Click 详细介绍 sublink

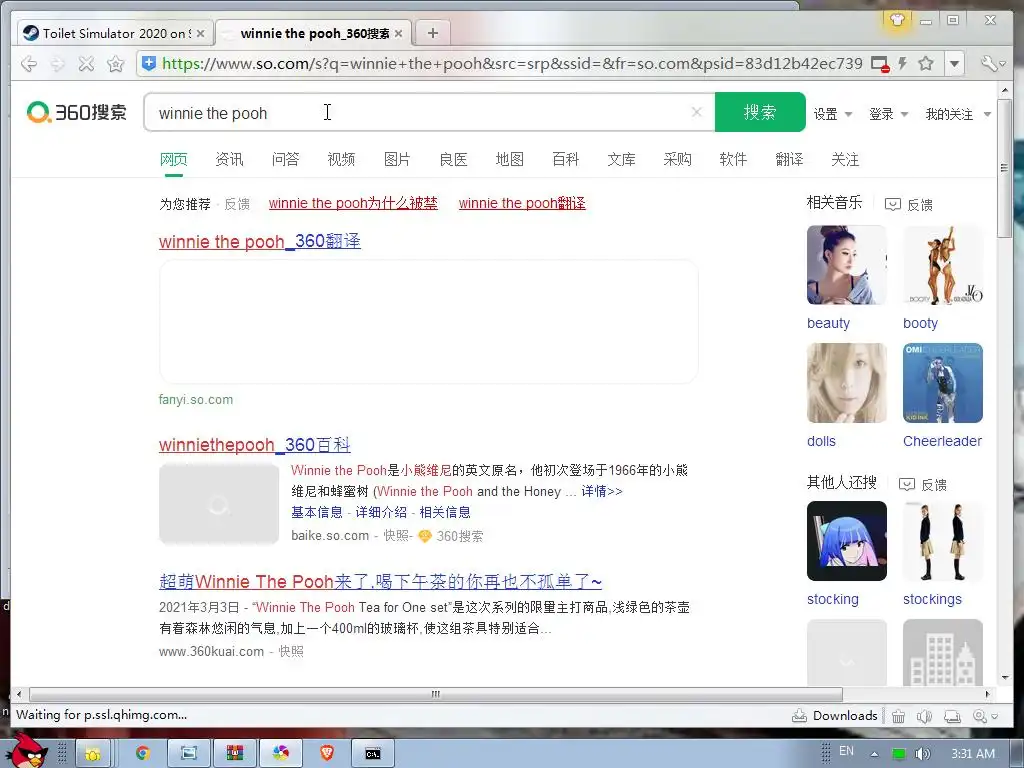(x=381, y=512)
